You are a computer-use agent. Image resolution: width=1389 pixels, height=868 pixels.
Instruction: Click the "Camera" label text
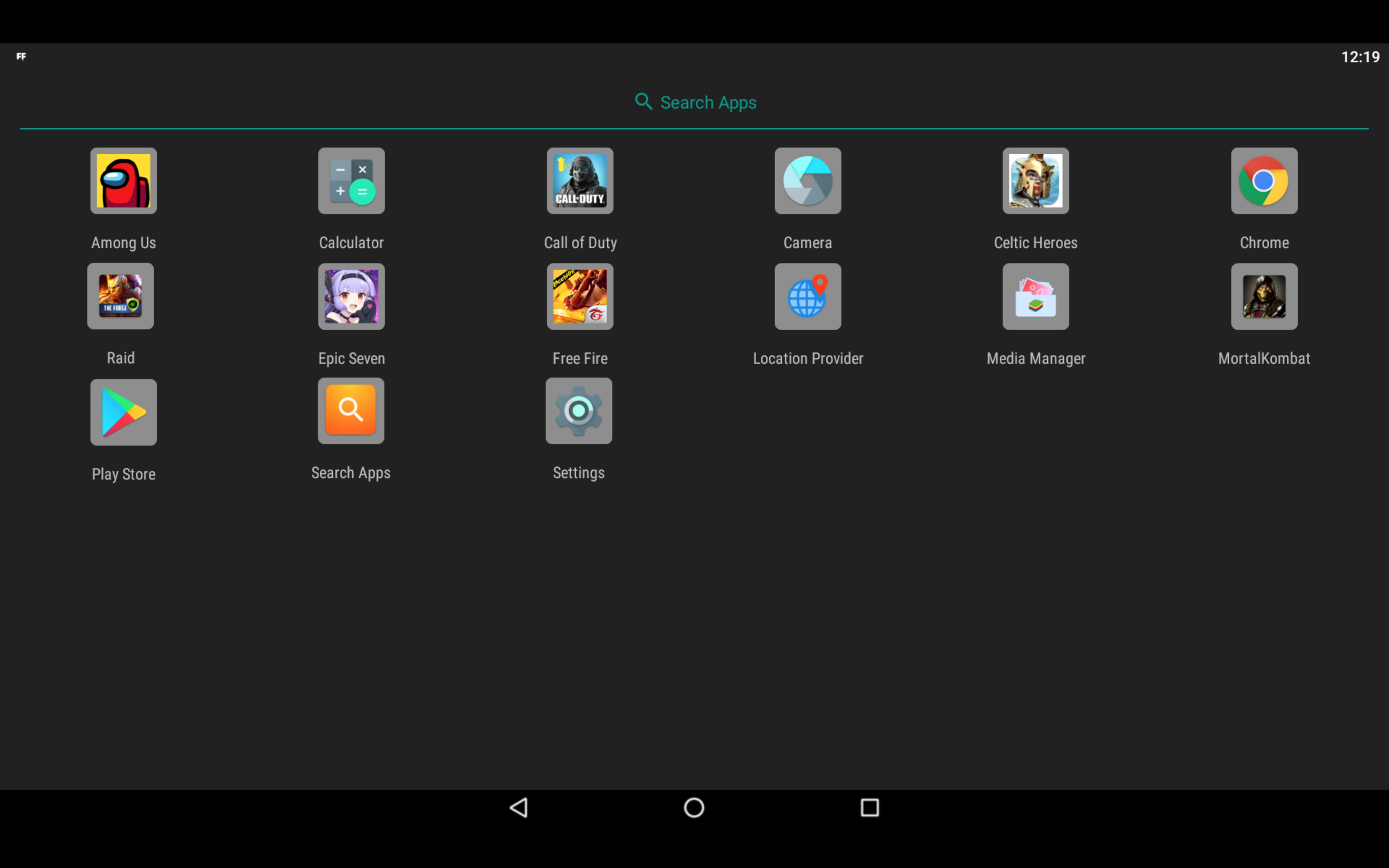807,243
